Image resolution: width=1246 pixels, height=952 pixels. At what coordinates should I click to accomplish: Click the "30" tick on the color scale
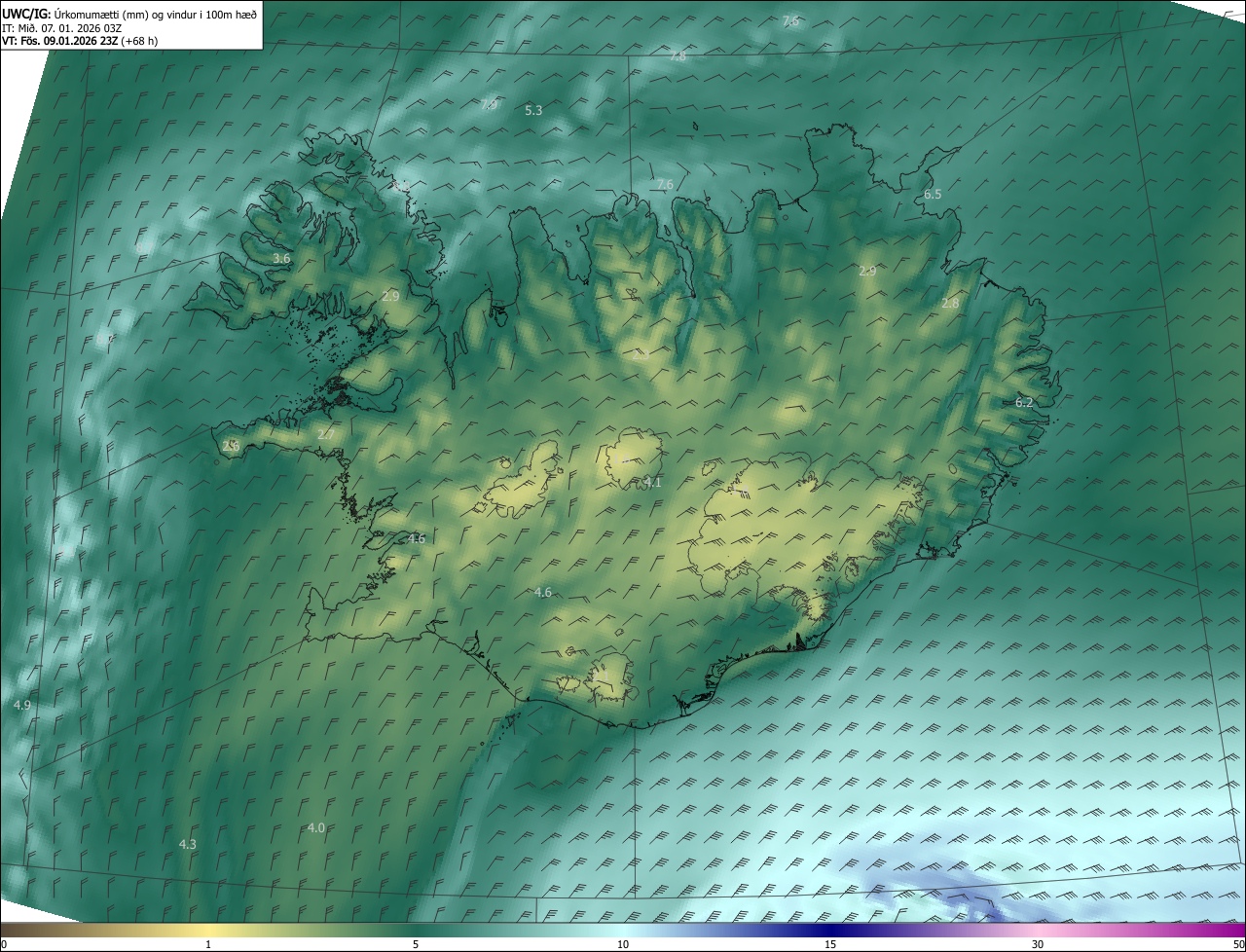click(x=1038, y=945)
